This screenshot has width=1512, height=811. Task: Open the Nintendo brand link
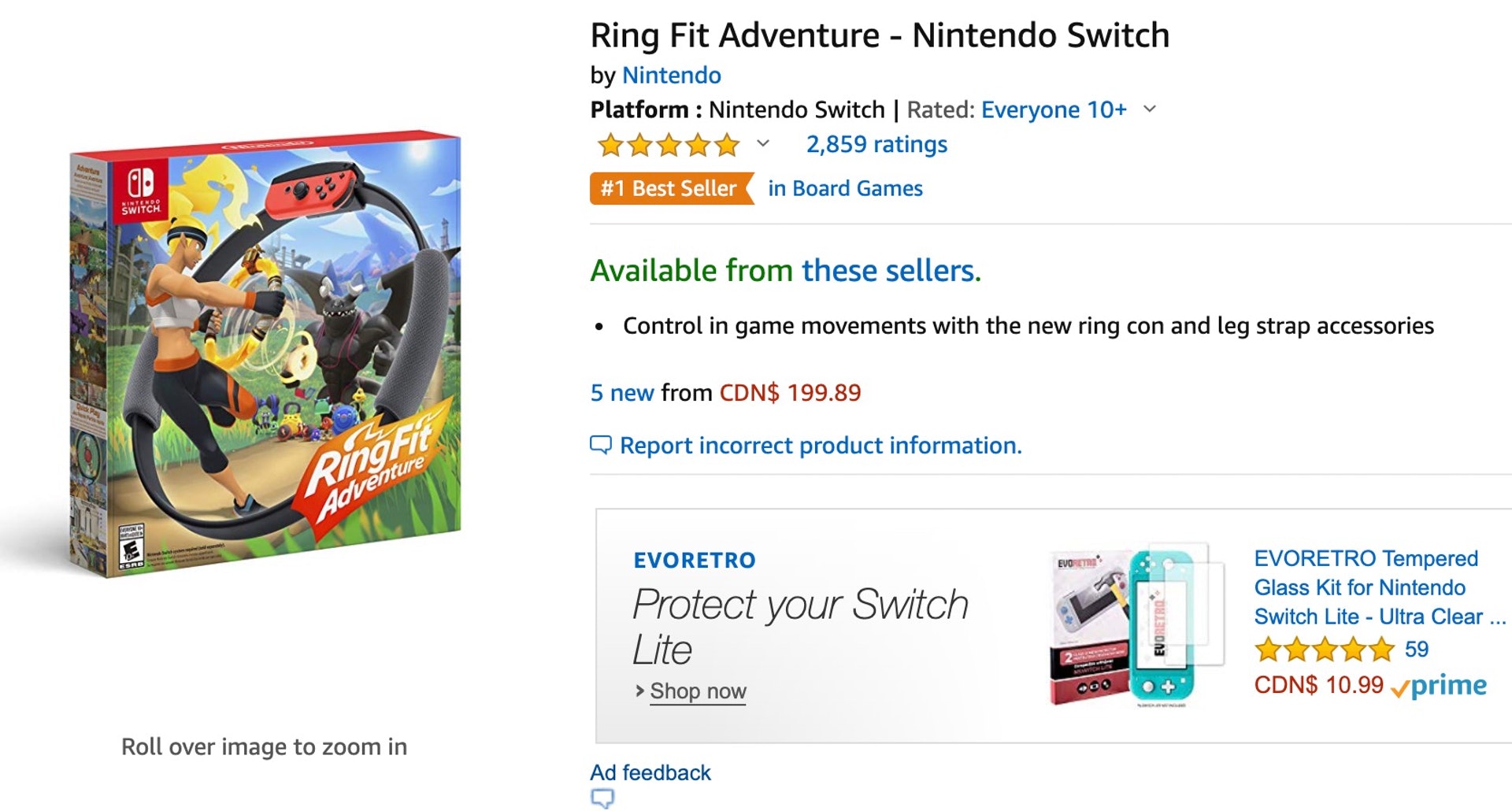(671, 75)
